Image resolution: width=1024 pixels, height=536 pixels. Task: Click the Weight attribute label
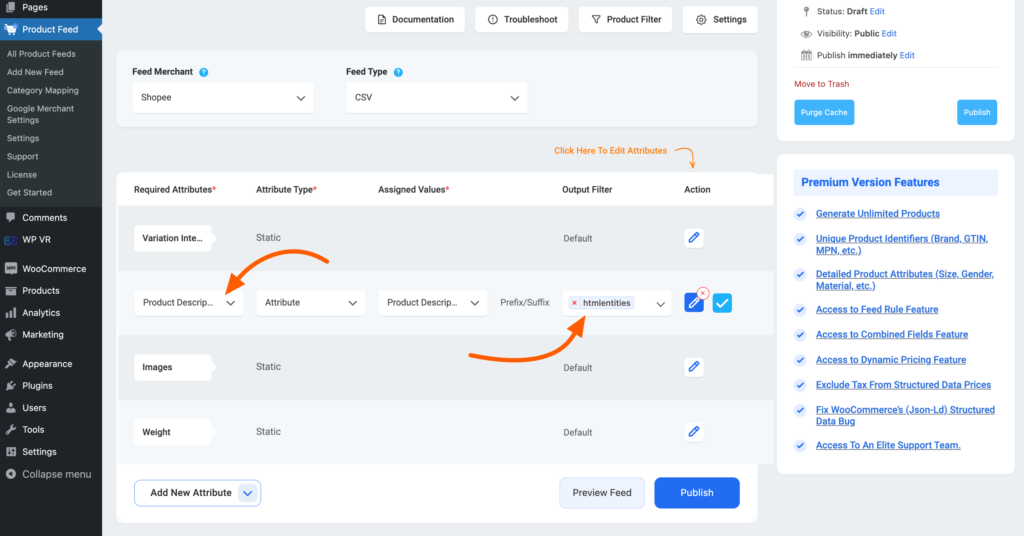[x=172, y=432]
